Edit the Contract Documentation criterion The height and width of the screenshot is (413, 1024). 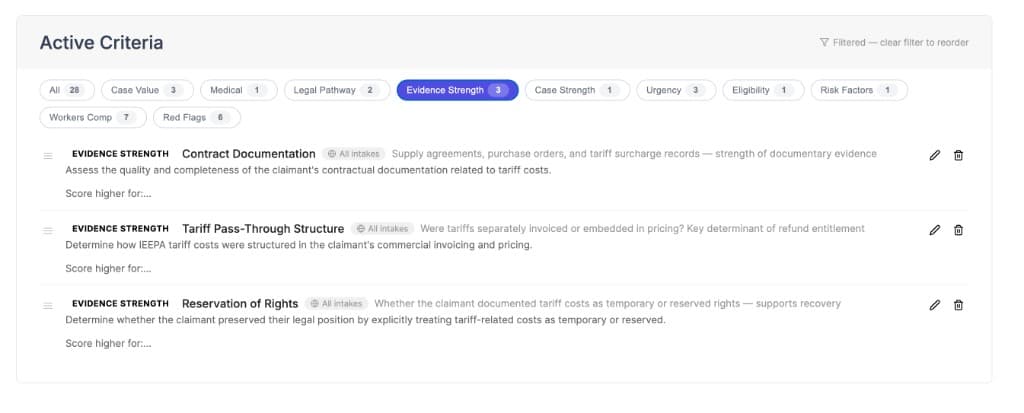tap(934, 155)
